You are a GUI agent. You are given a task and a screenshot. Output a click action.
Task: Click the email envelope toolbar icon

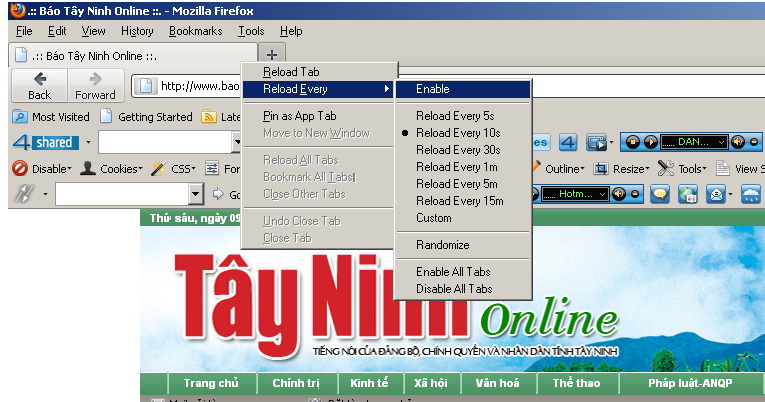click(x=716, y=194)
